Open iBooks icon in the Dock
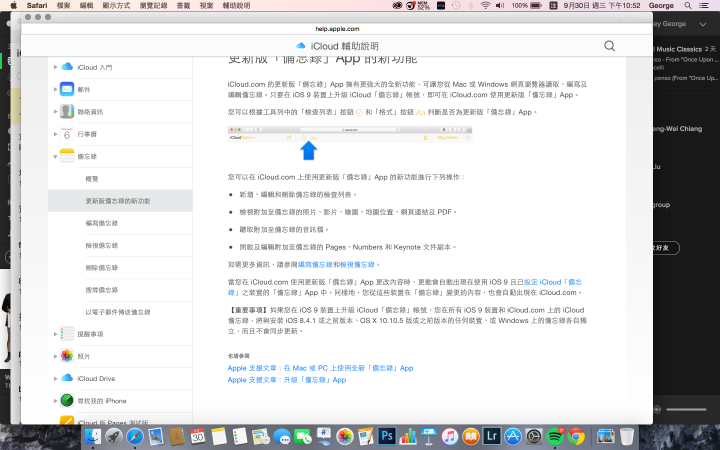This screenshot has height=450, width=720. click(x=471, y=436)
